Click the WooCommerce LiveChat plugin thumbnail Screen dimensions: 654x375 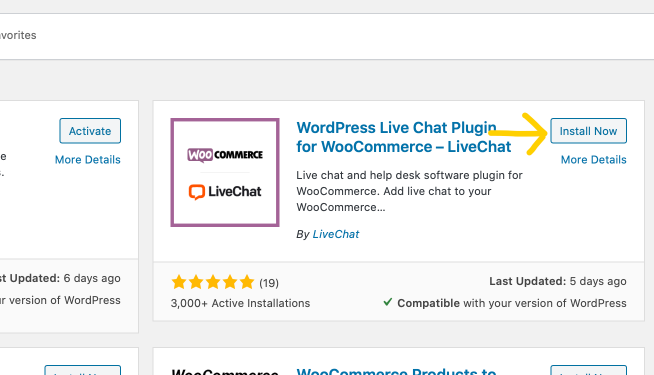225,172
